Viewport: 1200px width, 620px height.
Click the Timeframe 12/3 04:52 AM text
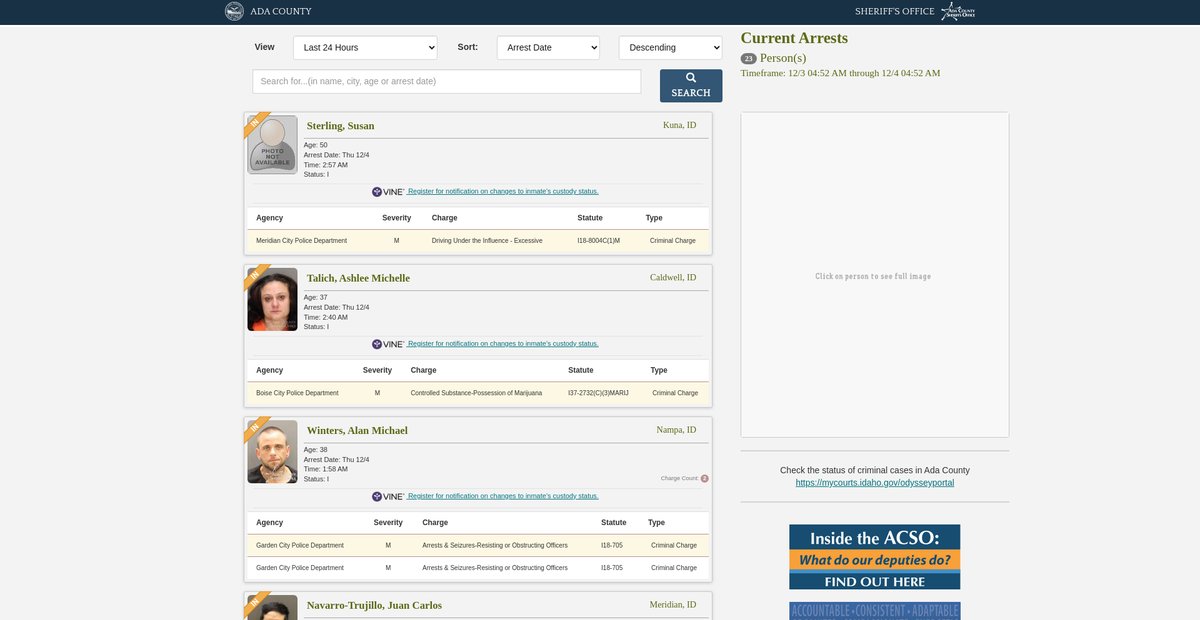tap(840, 73)
